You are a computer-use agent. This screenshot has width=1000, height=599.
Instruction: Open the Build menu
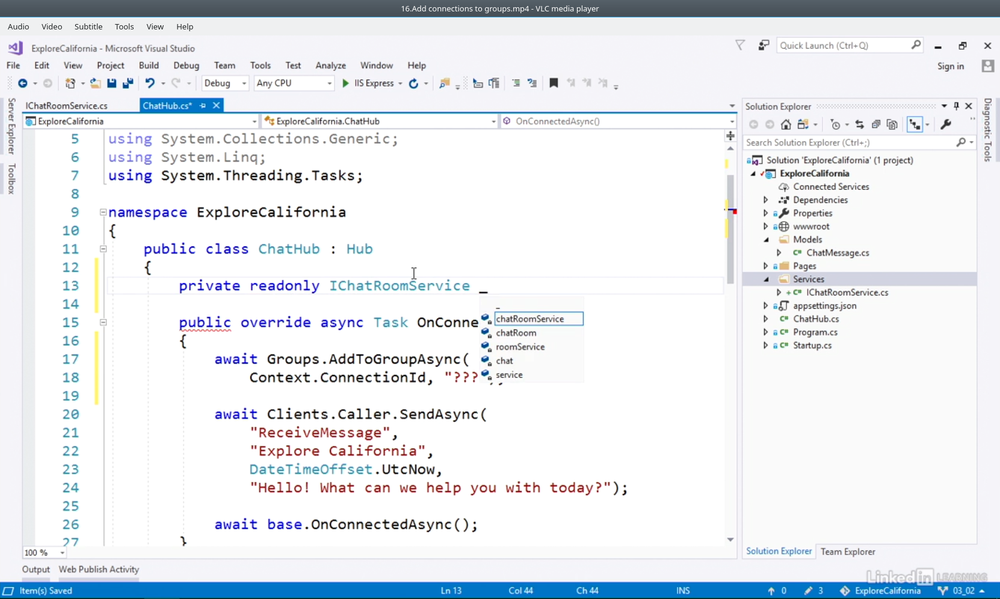(x=149, y=66)
